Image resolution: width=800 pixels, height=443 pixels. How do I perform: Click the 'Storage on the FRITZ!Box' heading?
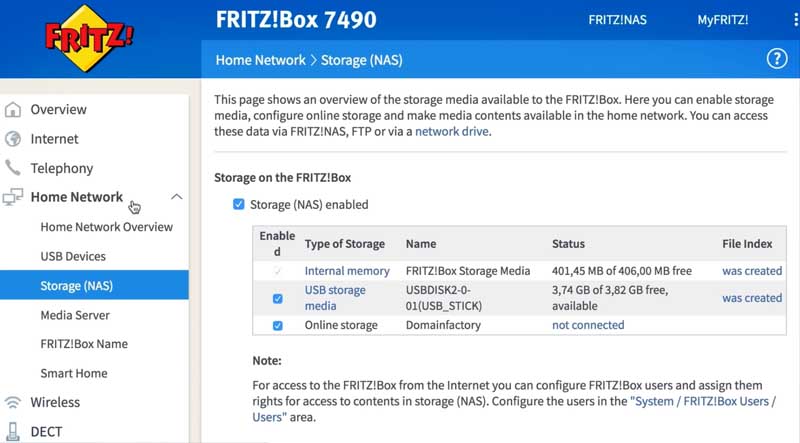tap(283, 178)
